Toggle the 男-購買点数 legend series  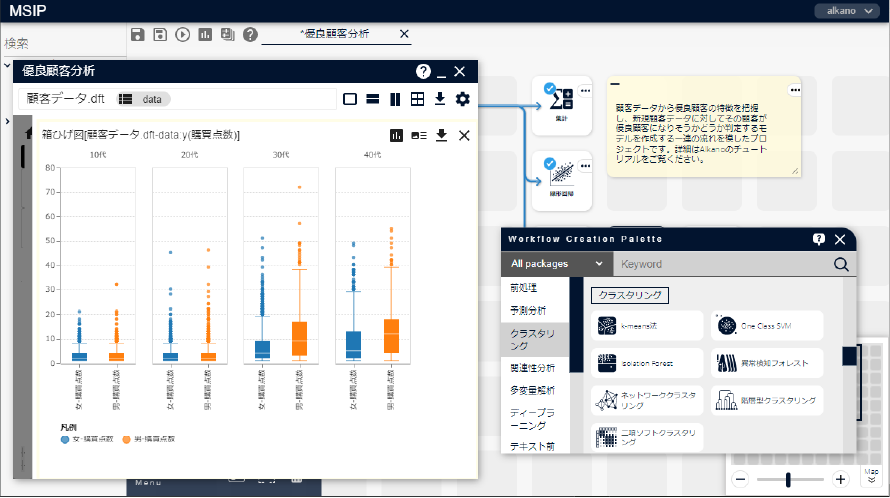[150, 439]
